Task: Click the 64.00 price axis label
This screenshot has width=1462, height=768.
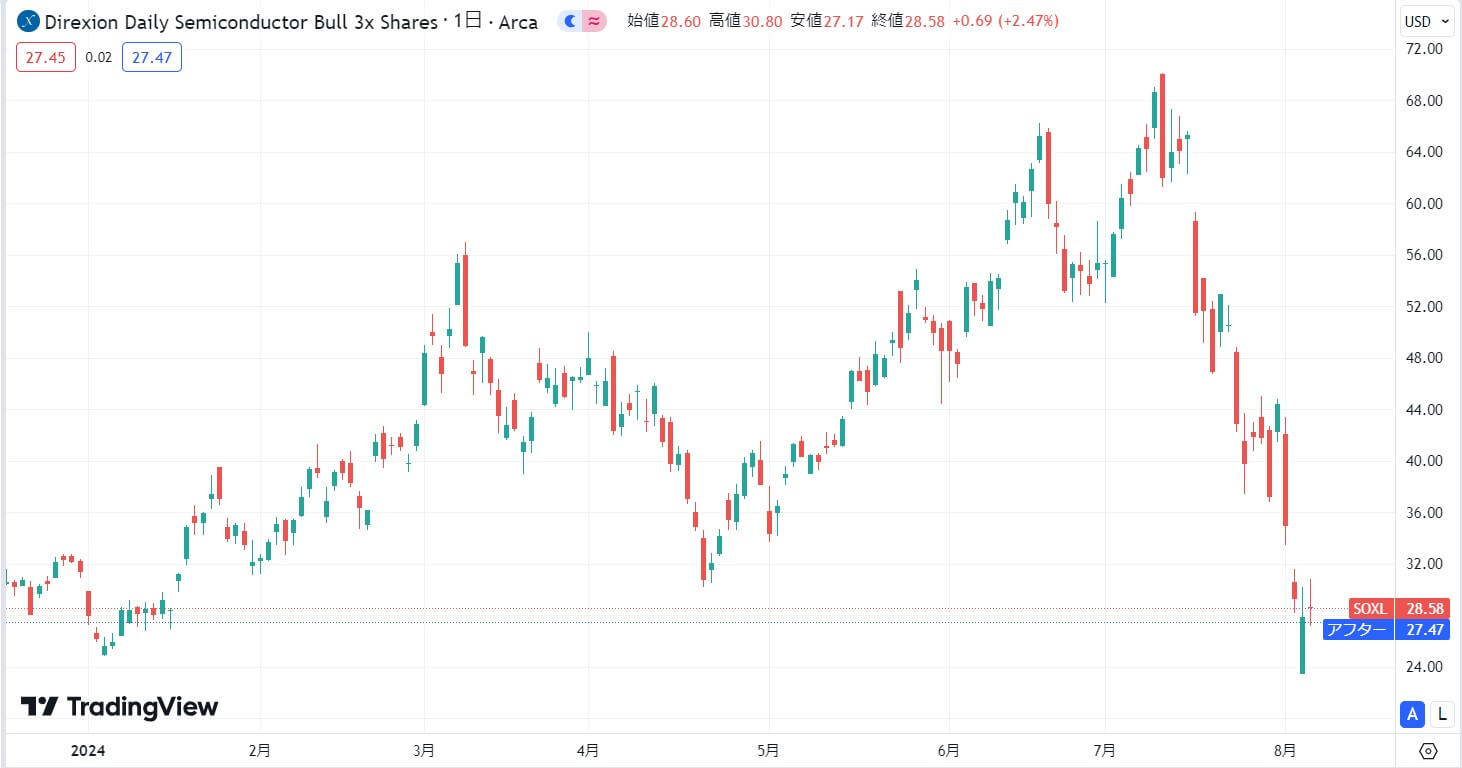Action: click(1424, 152)
